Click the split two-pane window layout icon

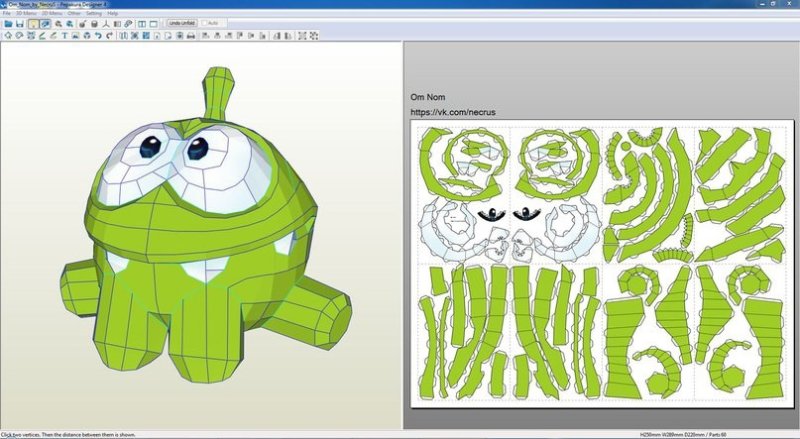point(139,22)
